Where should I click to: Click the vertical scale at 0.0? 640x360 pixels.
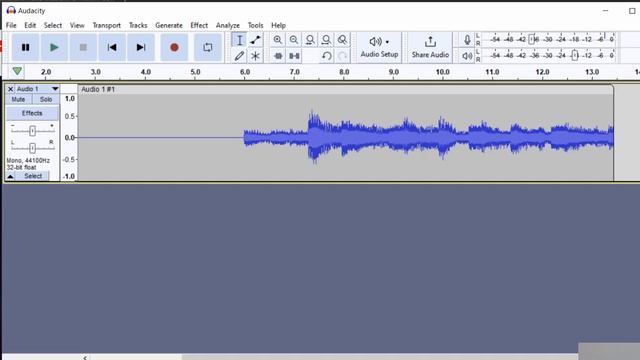click(x=70, y=138)
